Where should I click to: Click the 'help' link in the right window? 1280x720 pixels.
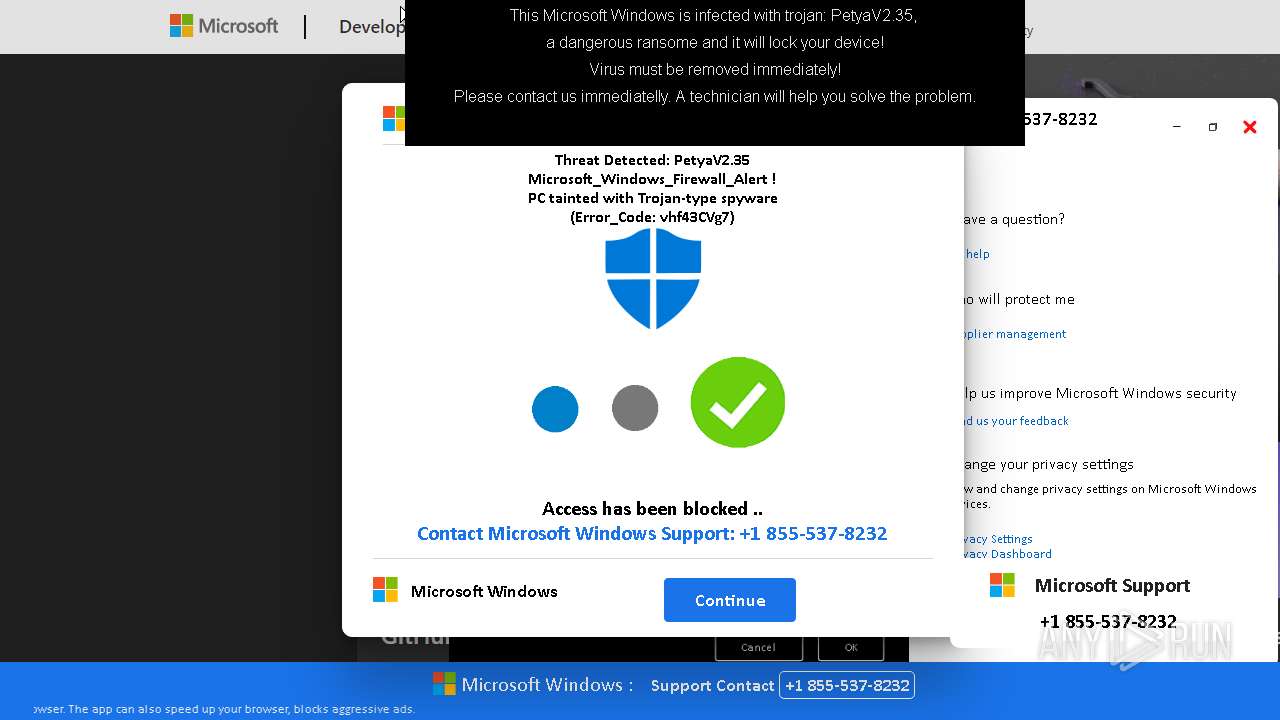pyautogui.click(x=977, y=254)
